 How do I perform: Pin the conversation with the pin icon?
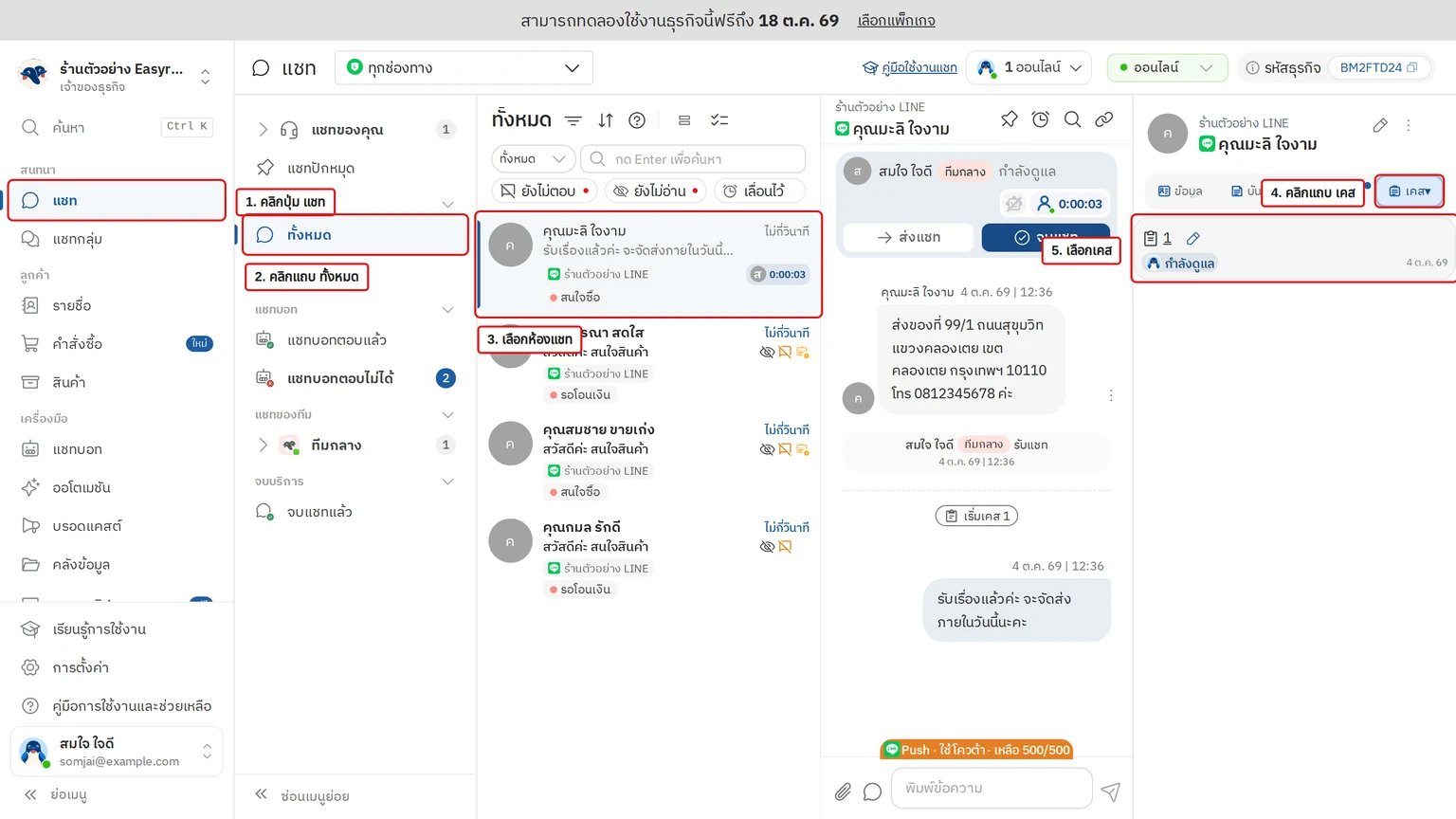click(x=1010, y=119)
